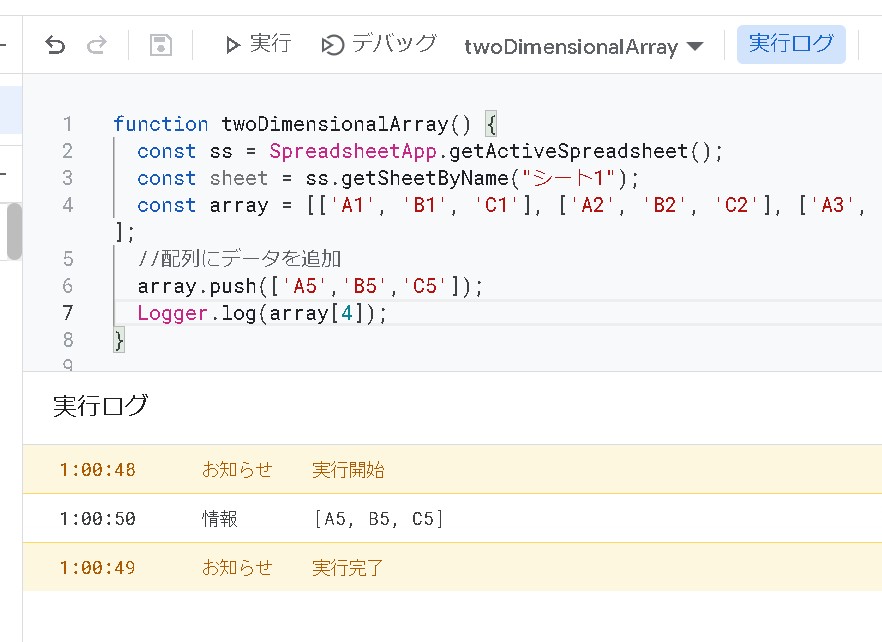This screenshot has height=642, width=882.
Task: Open the twoDimensionalArray function dropdown
Action: (x=584, y=46)
